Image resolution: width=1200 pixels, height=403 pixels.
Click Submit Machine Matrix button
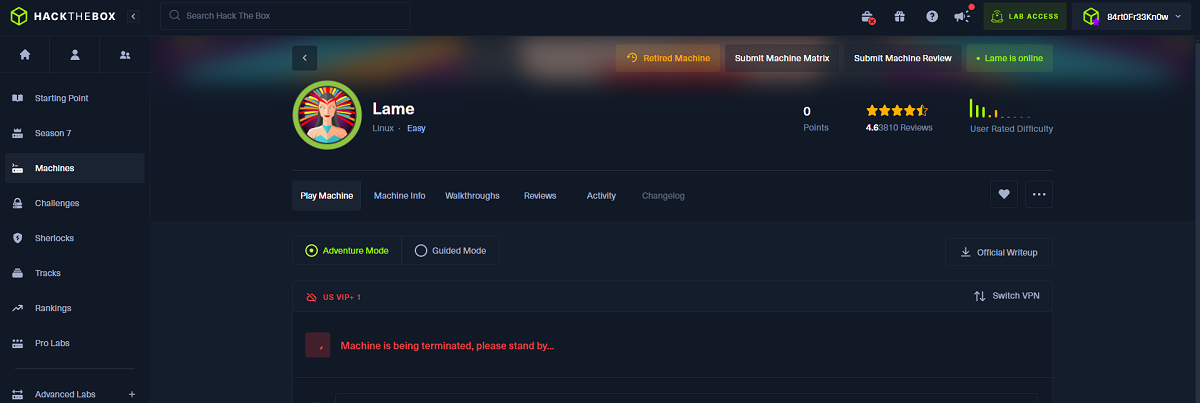click(x=782, y=58)
